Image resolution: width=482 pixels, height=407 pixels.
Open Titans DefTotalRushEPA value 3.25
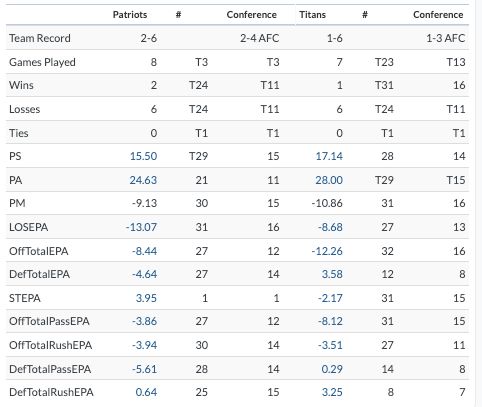pyautogui.click(x=332, y=392)
